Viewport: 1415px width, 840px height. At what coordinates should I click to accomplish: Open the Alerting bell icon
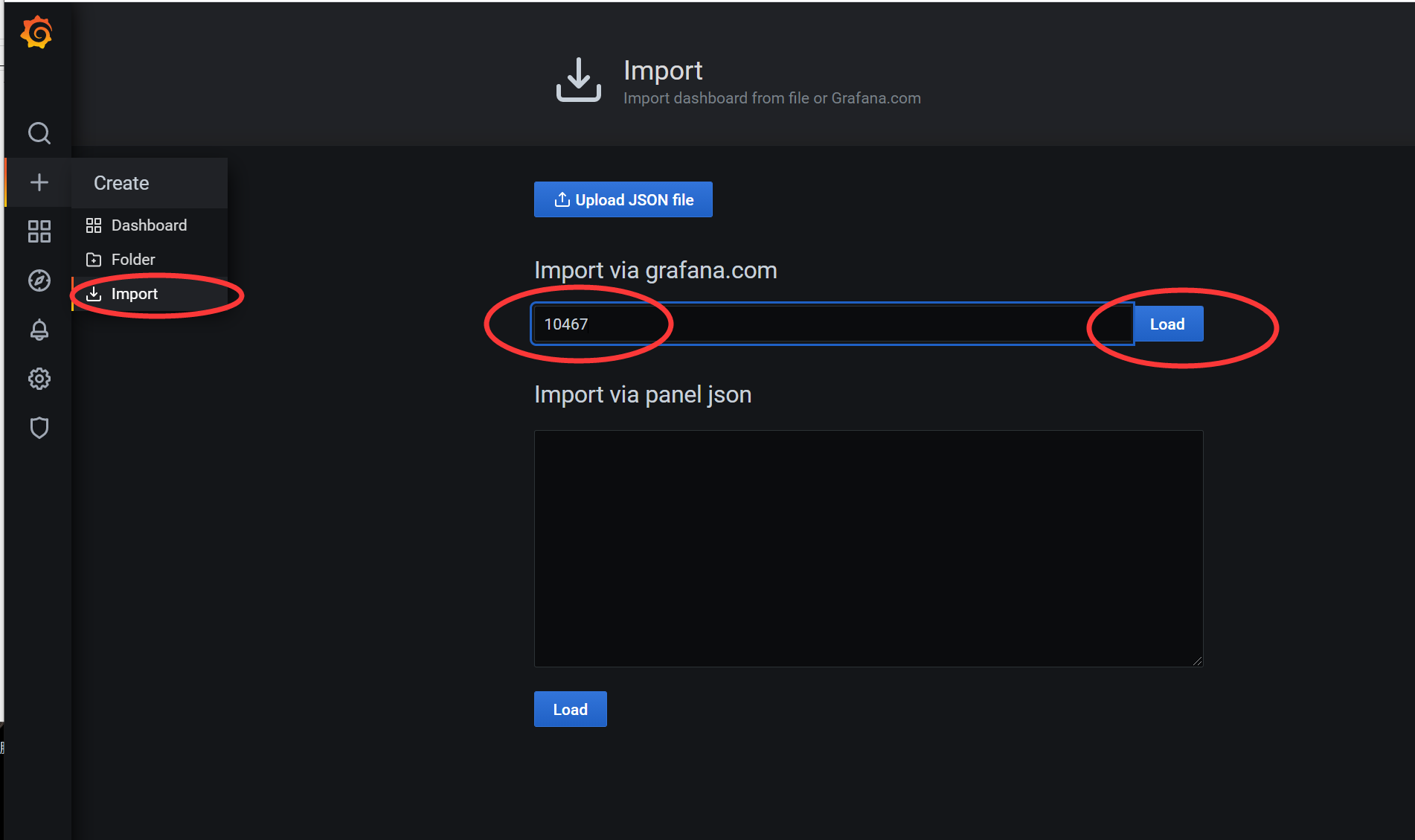click(x=39, y=330)
